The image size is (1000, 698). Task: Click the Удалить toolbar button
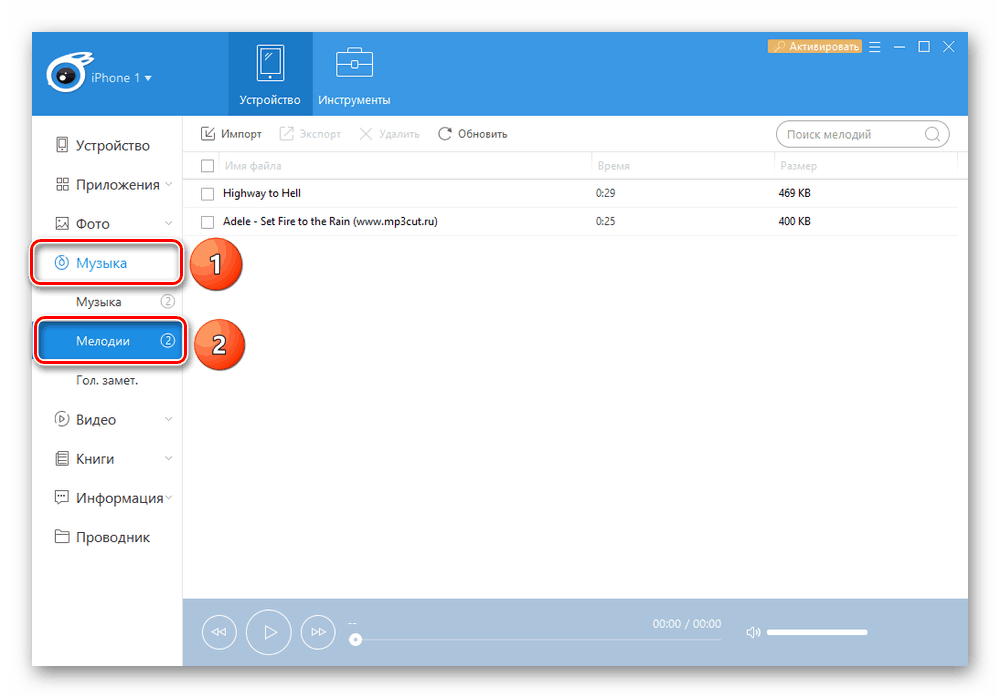(x=389, y=134)
